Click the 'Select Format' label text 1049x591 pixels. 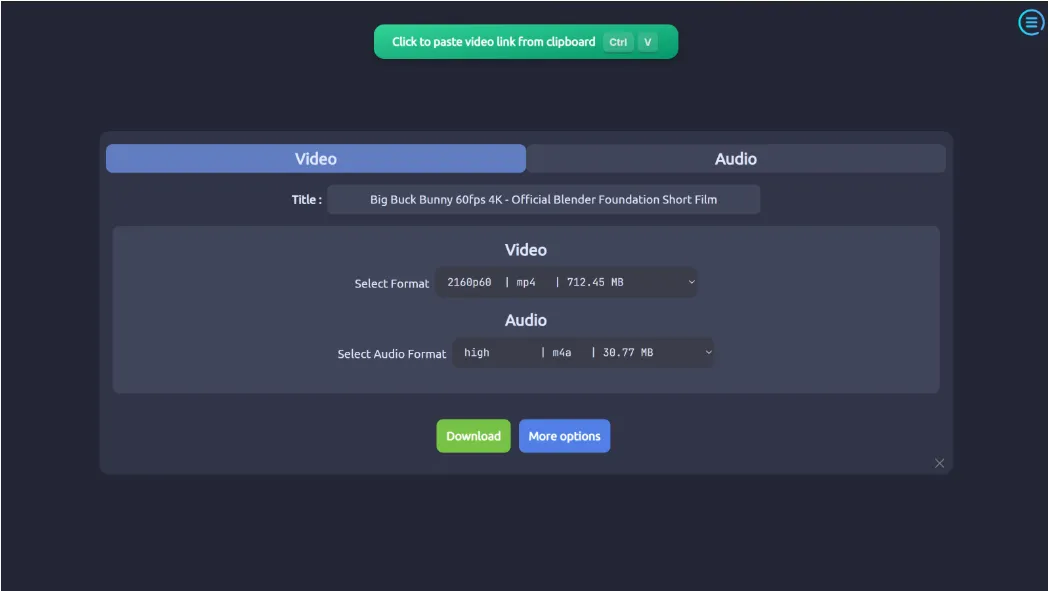click(391, 283)
